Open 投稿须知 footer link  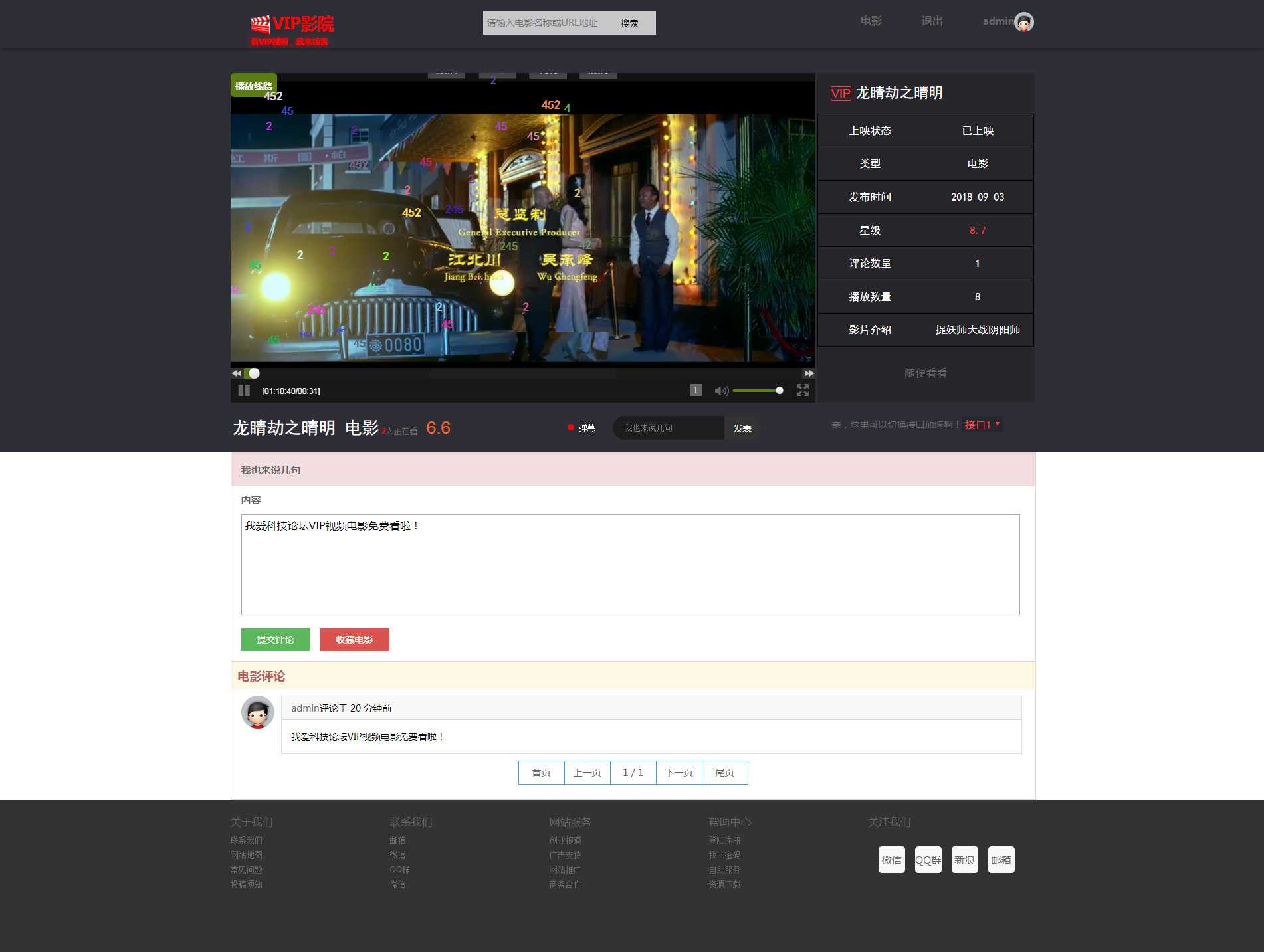click(x=246, y=884)
